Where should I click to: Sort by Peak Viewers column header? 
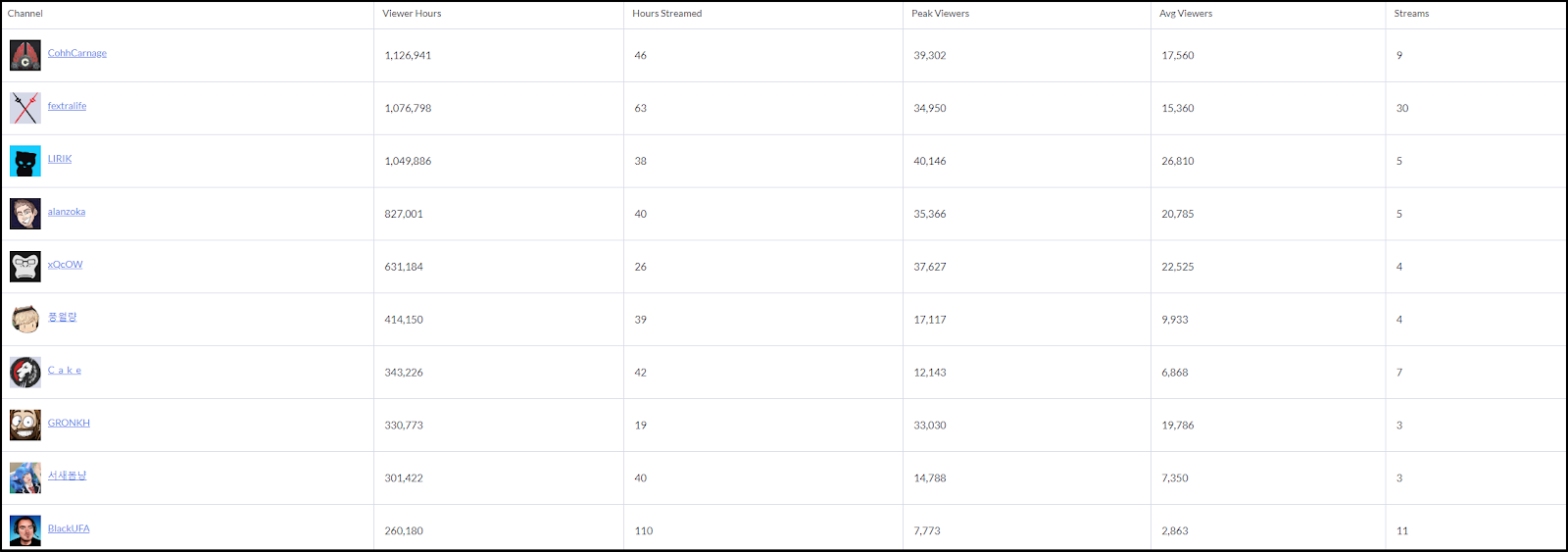(x=941, y=14)
